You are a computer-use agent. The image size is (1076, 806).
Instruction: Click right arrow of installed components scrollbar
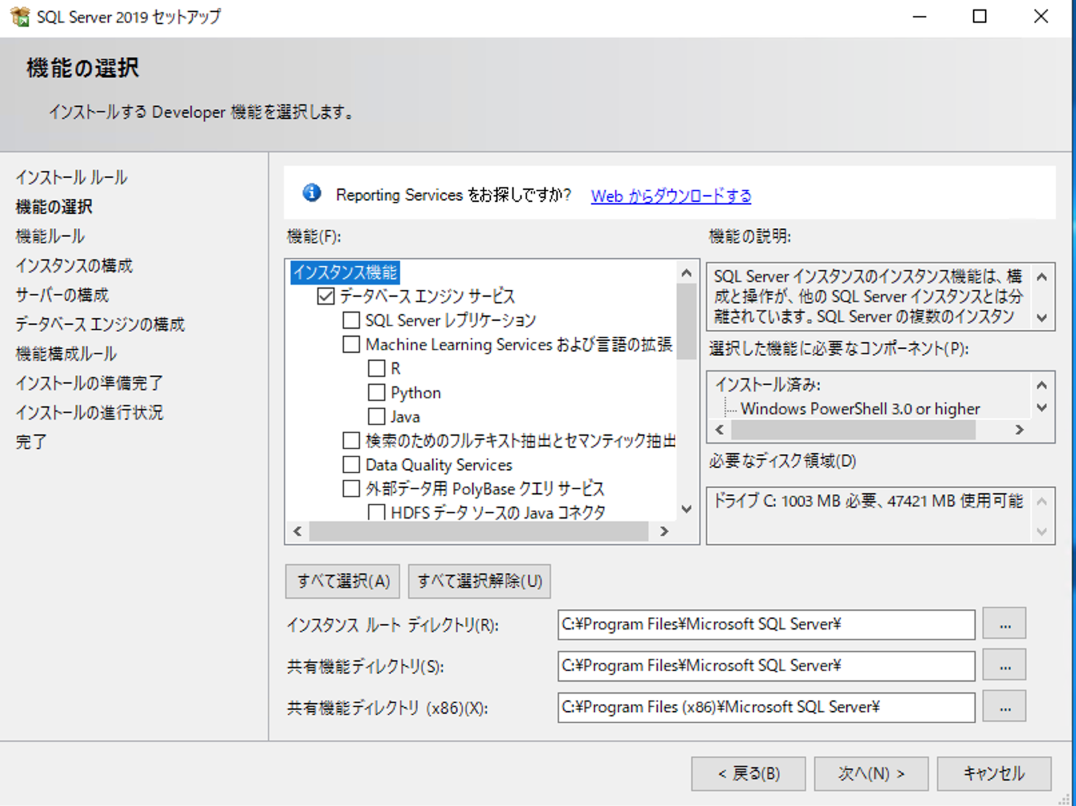pyautogui.click(x=1019, y=429)
